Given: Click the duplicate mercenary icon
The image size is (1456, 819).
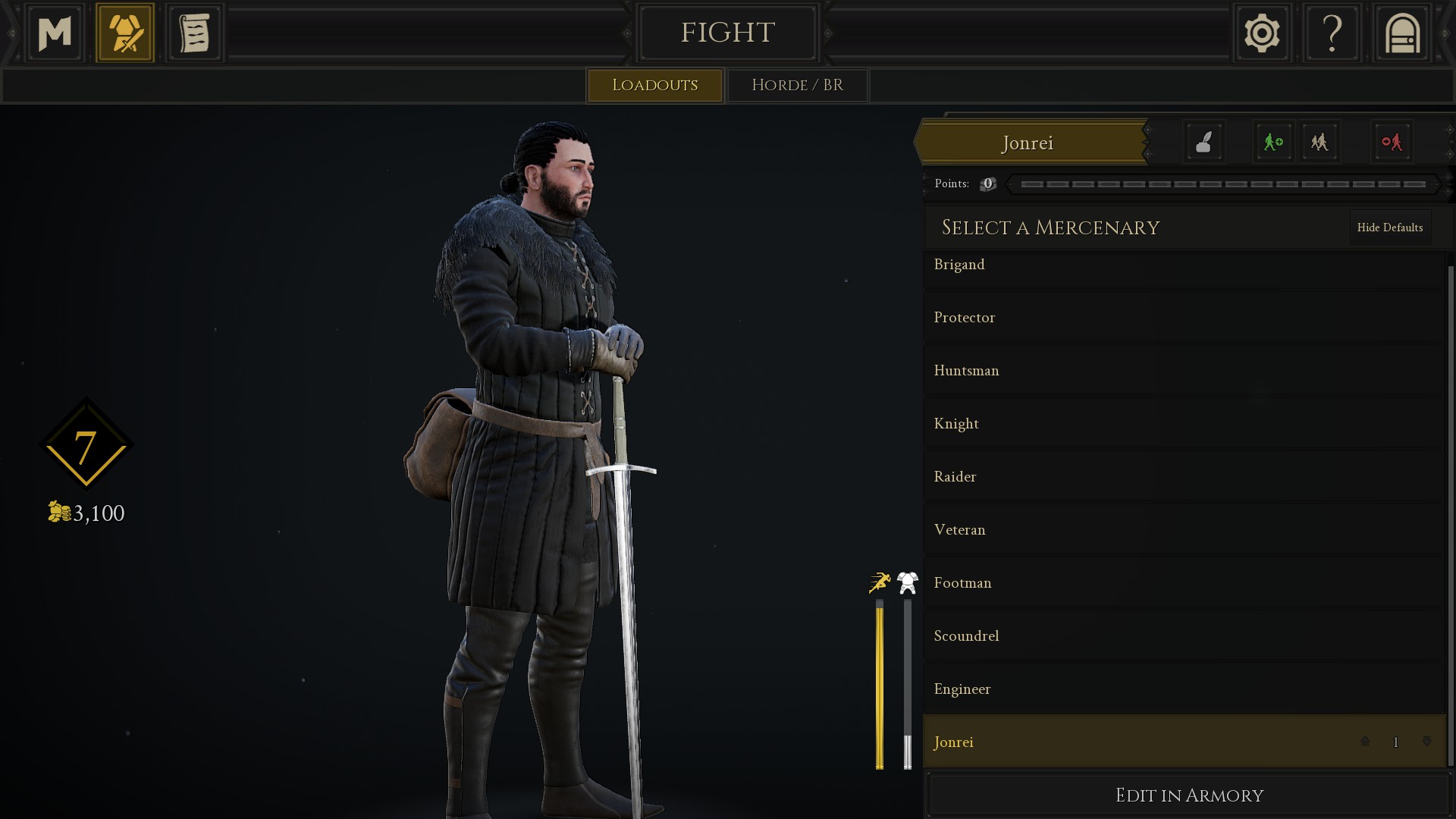Looking at the screenshot, I should [x=1319, y=142].
